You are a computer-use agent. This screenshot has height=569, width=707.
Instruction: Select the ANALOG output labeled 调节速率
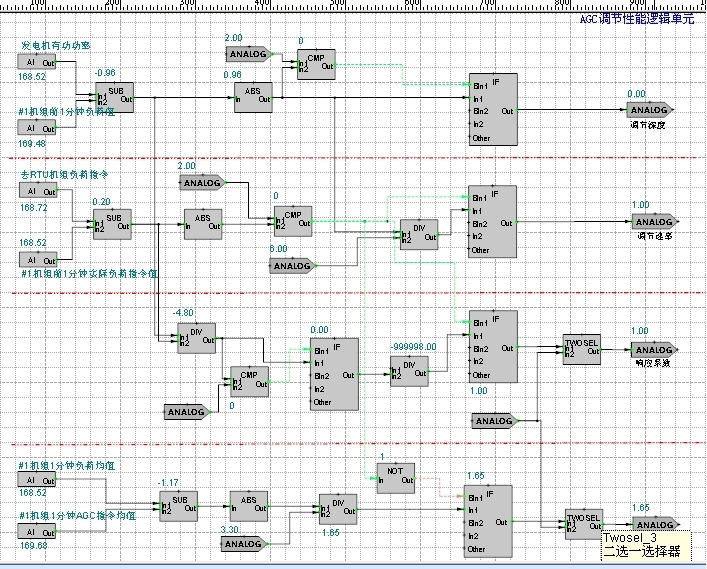pos(655,221)
